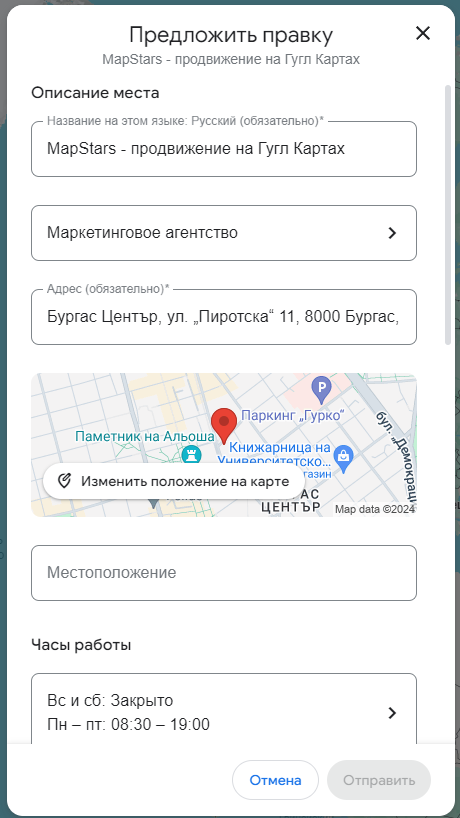
Task: Click the Описание места heading
Action: 95,93
